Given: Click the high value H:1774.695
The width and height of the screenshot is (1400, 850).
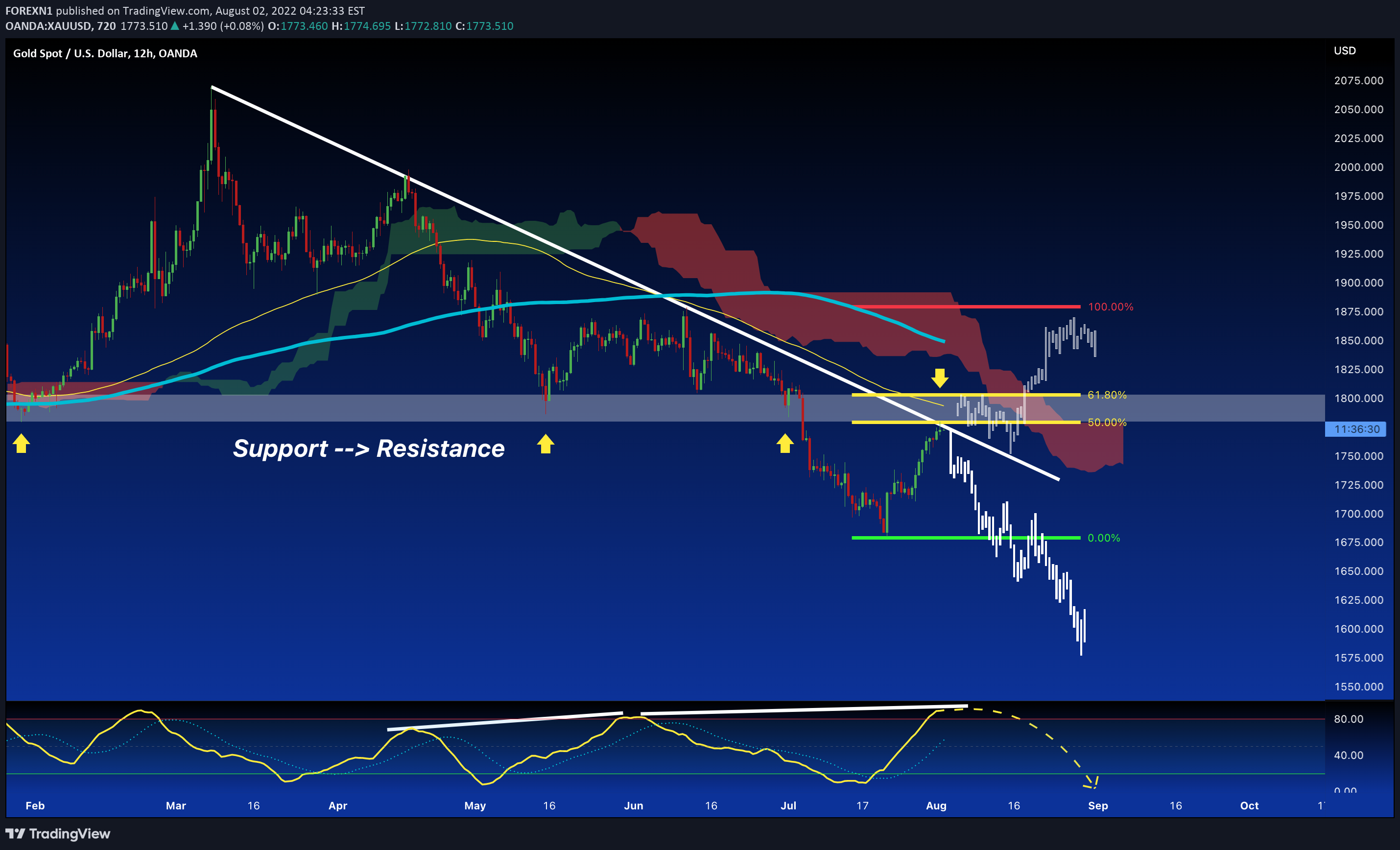Looking at the screenshot, I should 361,26.
